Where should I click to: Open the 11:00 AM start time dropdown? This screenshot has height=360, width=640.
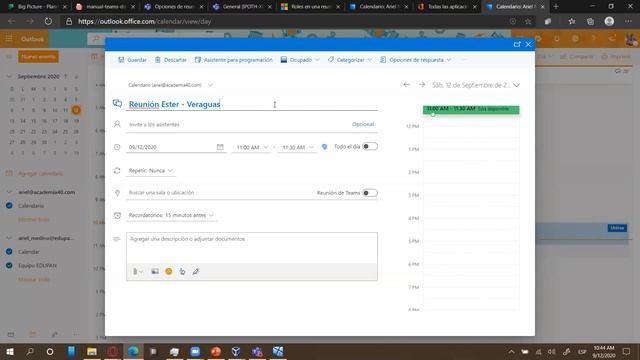252,147
